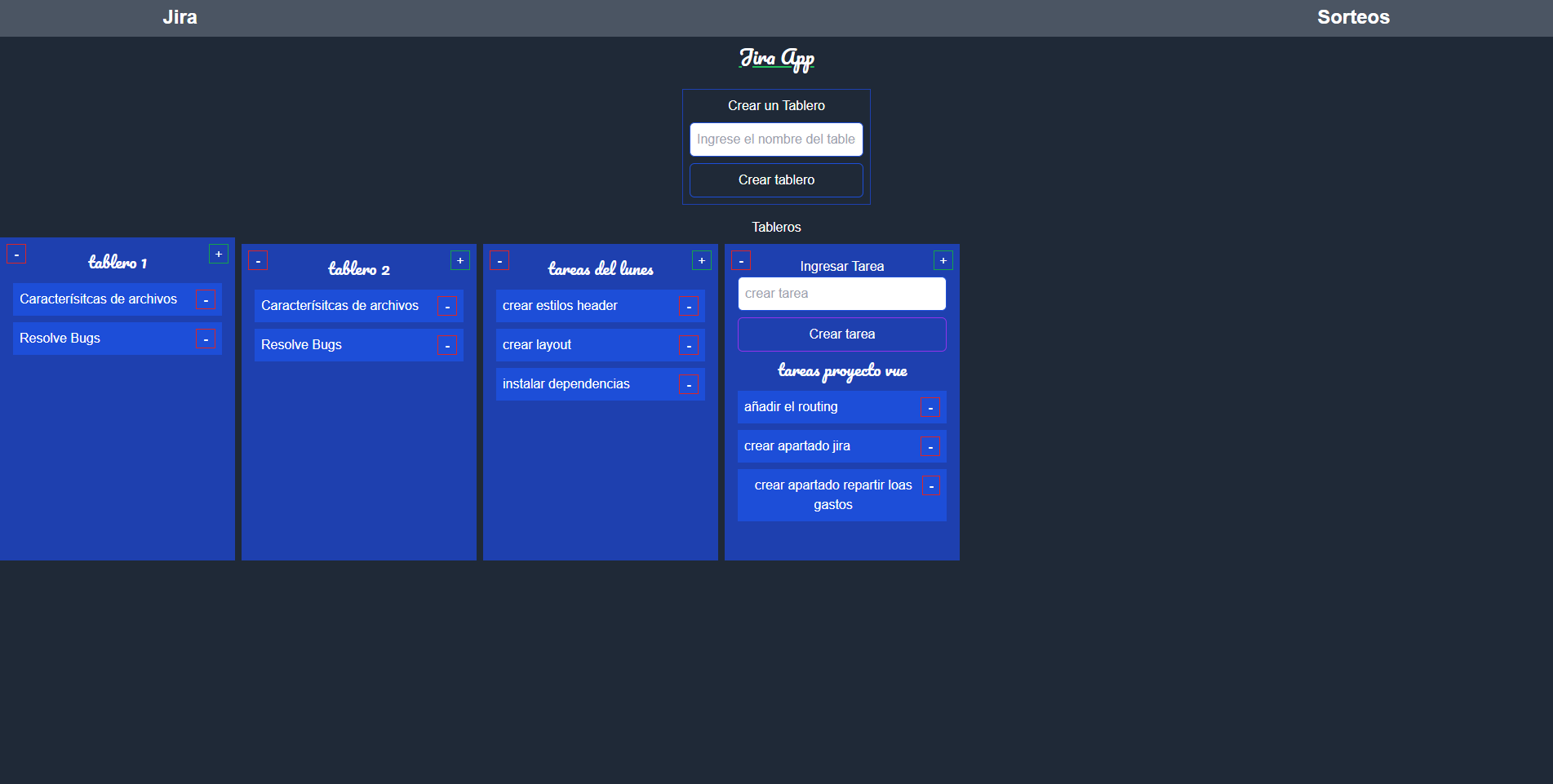The image size is (1553, 784).
Task: Delete the 'instalar dependencias' task
Action: point(689,384)
